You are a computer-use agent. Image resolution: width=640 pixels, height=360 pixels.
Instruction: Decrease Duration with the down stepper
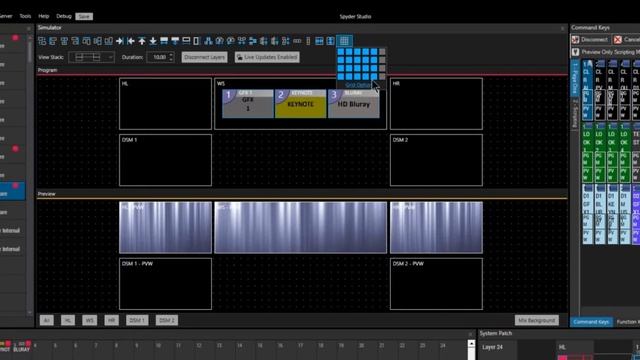(x=171, y=60)
